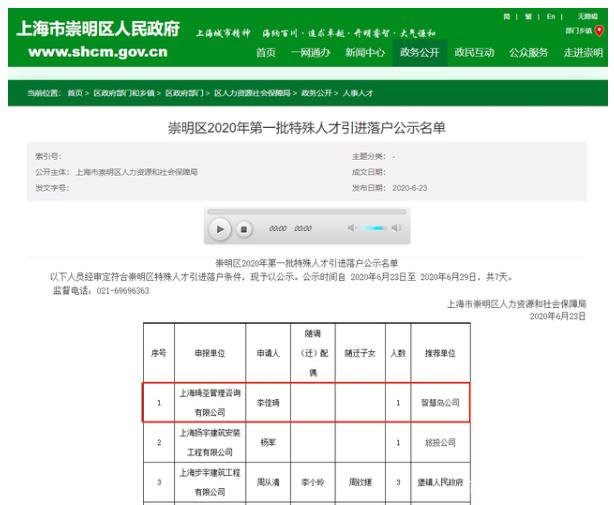Click spouse name 李小玲 in row 3
This screenshot has height=505, width=614.
[312, 482]
